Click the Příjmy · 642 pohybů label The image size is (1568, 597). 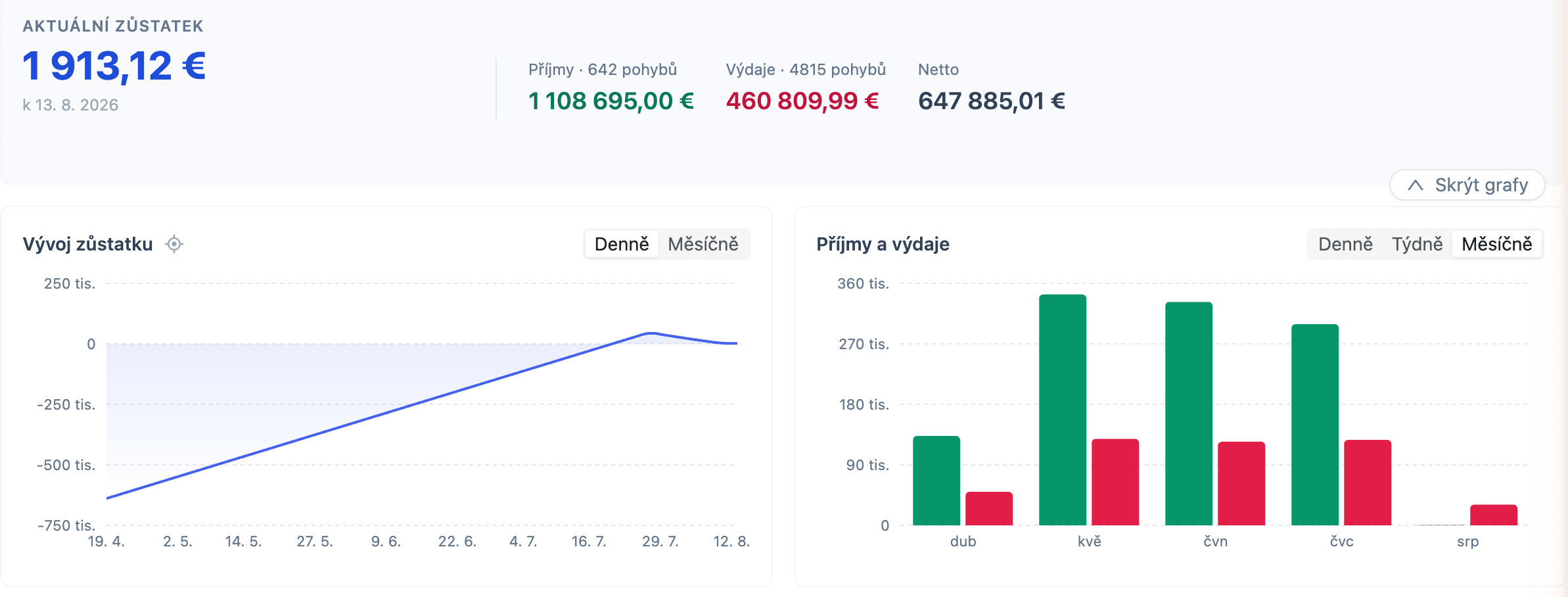(603, 70)
